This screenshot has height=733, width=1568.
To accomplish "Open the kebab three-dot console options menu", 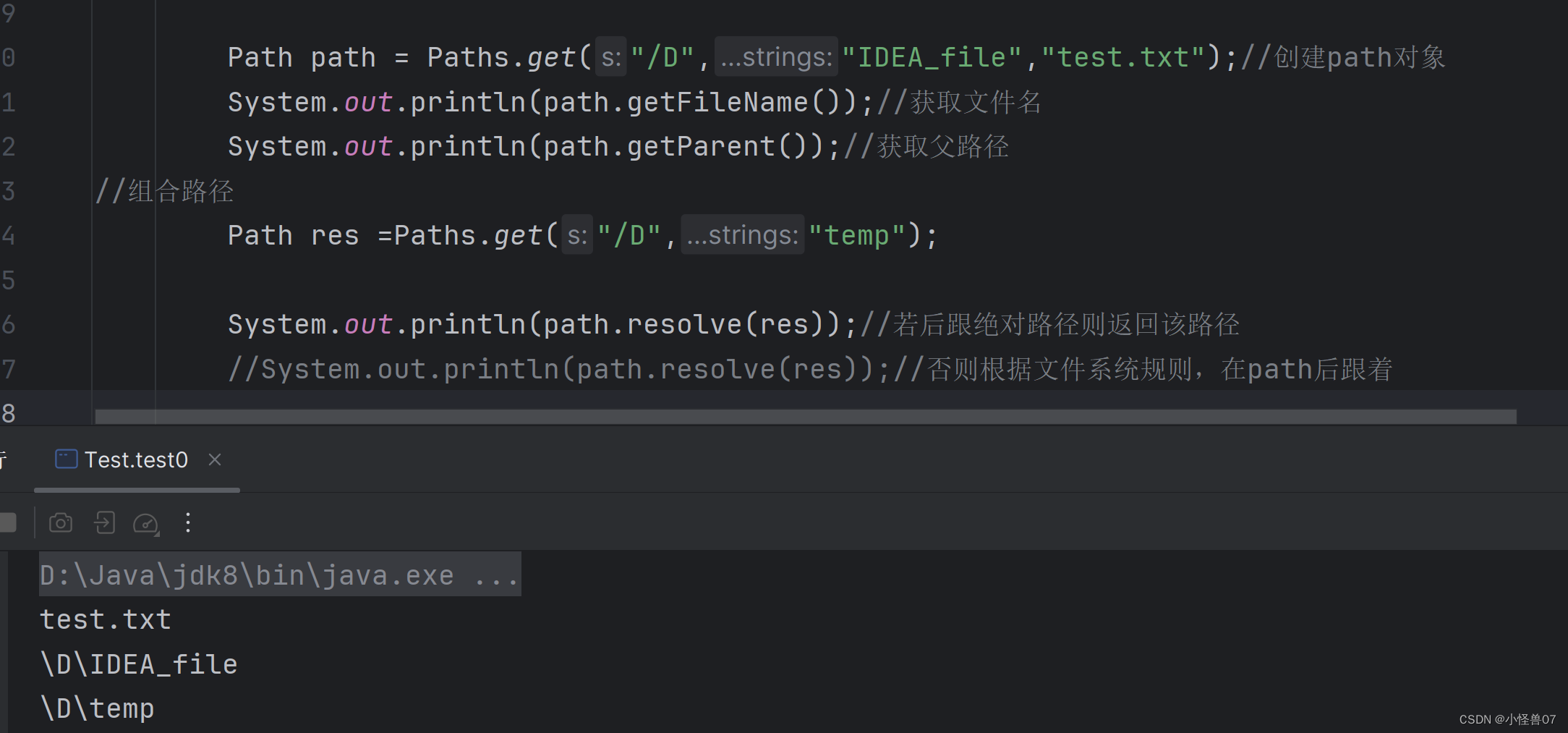I will pos(188,522).
